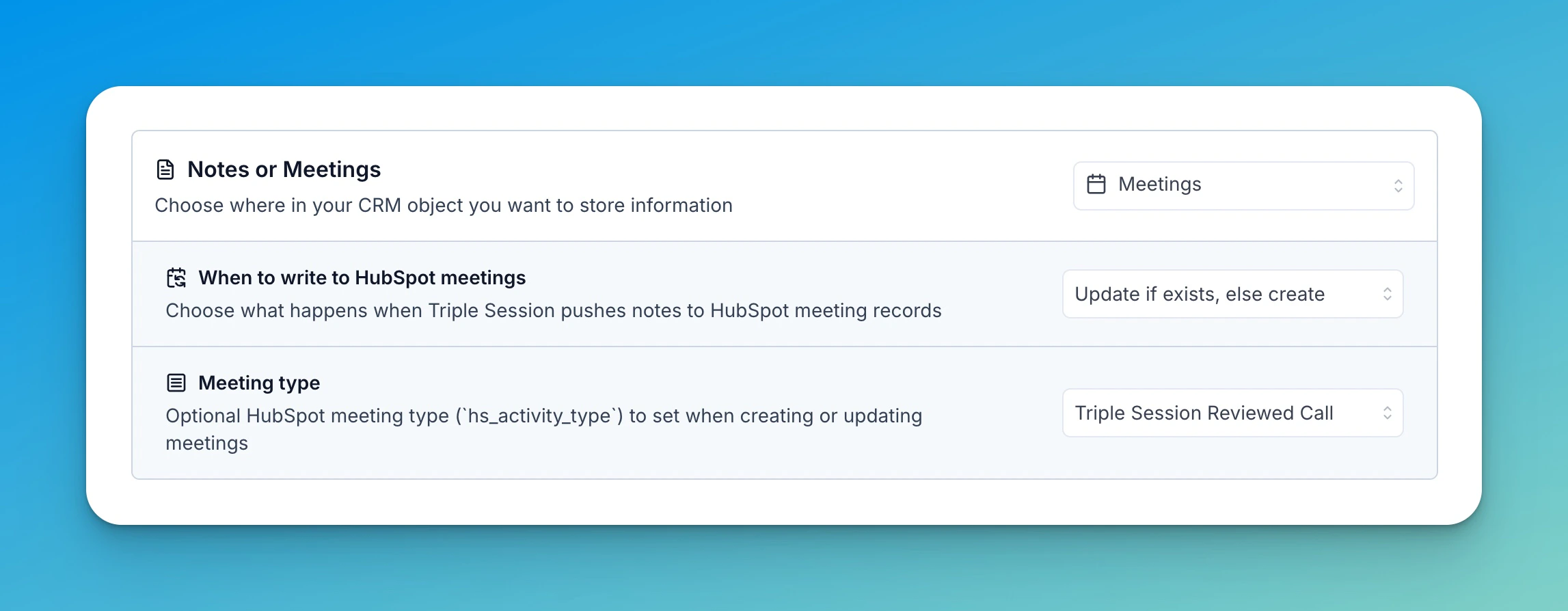Image resolution: width=1568 pixels, height=611 pixels.
Task: Click the 'Notes or Meetings' heading
Action: pyautogui.click(x=284, y=169)
